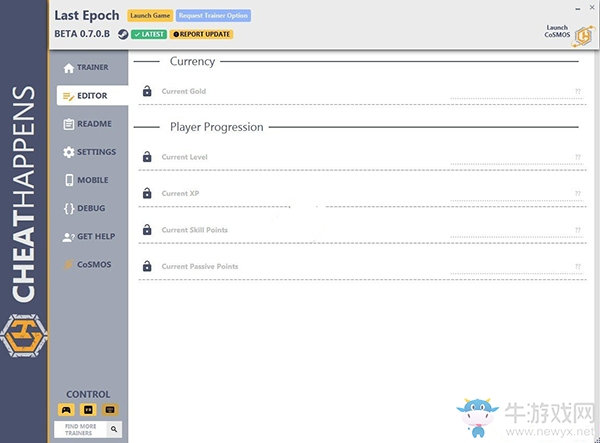Select the middle control mode icon
Image resolution: width=600 pixels, height=443 pixels.
pos(88,410)
